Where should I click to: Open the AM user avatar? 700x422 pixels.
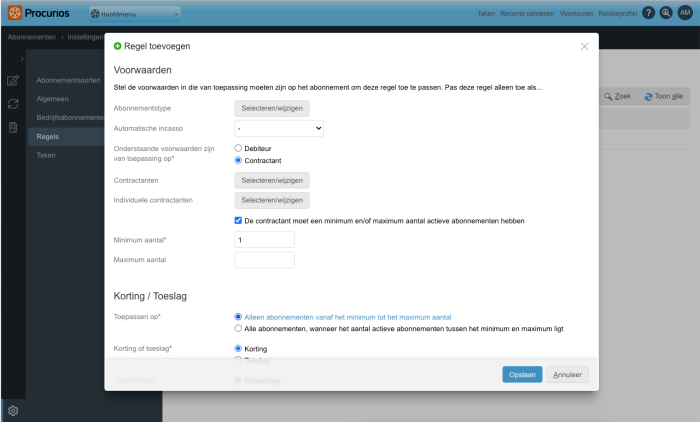pos(685,13)
